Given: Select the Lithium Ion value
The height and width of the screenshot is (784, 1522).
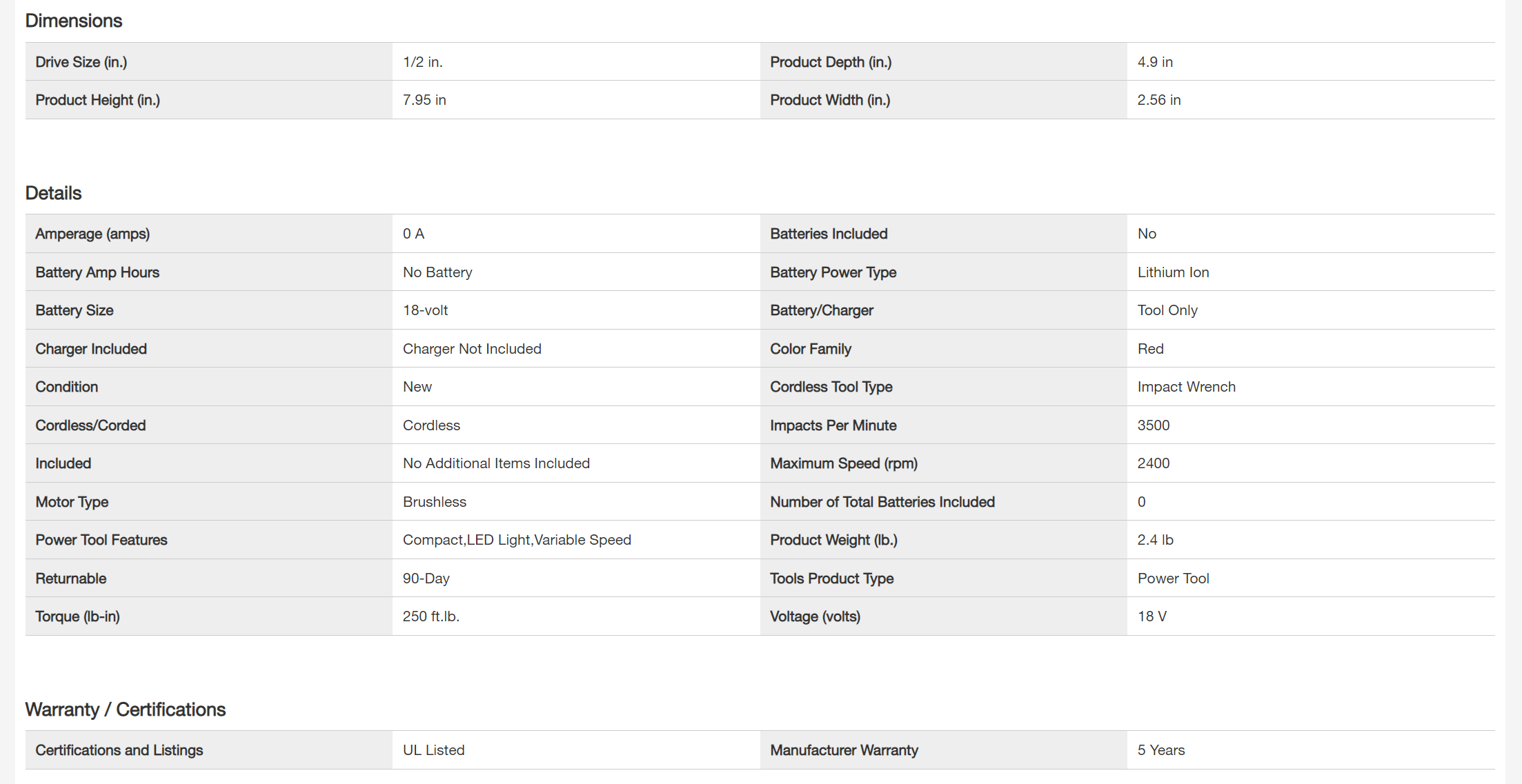Looking at the screenshot, I should tap(1173, 272).
